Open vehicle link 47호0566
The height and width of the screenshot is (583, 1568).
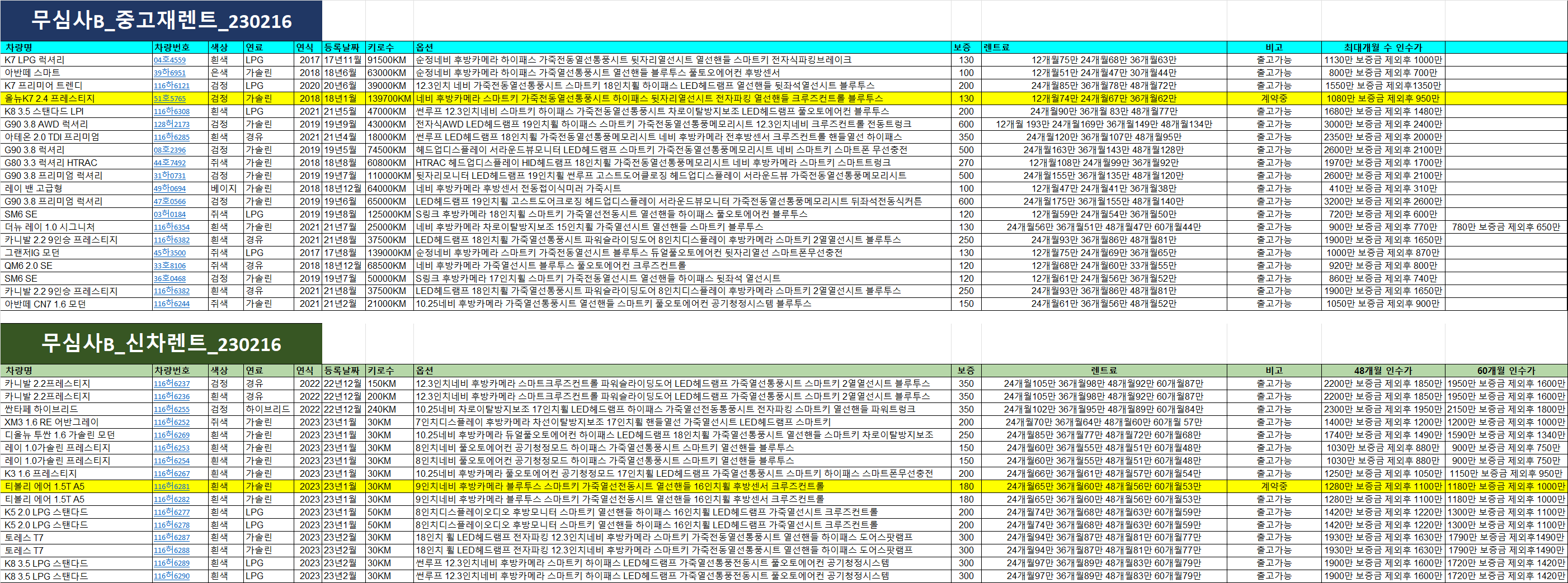coord(170,201)
